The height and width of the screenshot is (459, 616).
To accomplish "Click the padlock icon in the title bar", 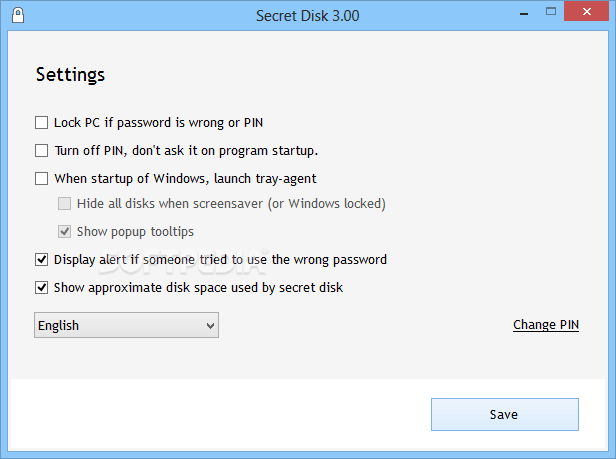I will click(x=18, y=15).
